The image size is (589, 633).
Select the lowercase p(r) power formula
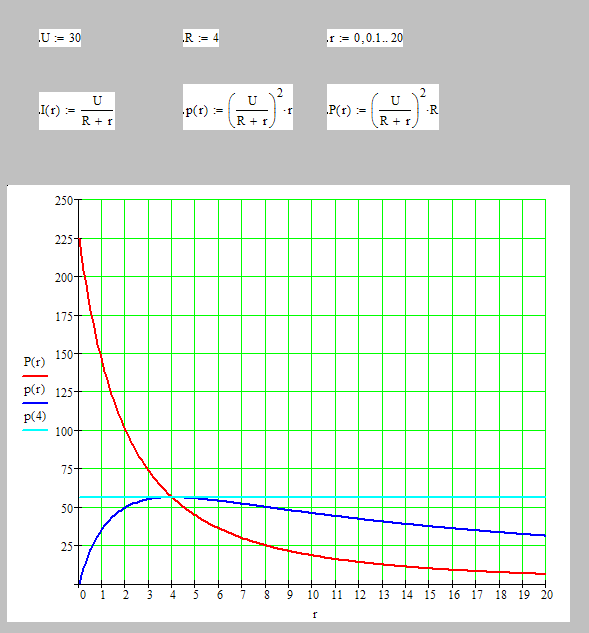point(238,107)
